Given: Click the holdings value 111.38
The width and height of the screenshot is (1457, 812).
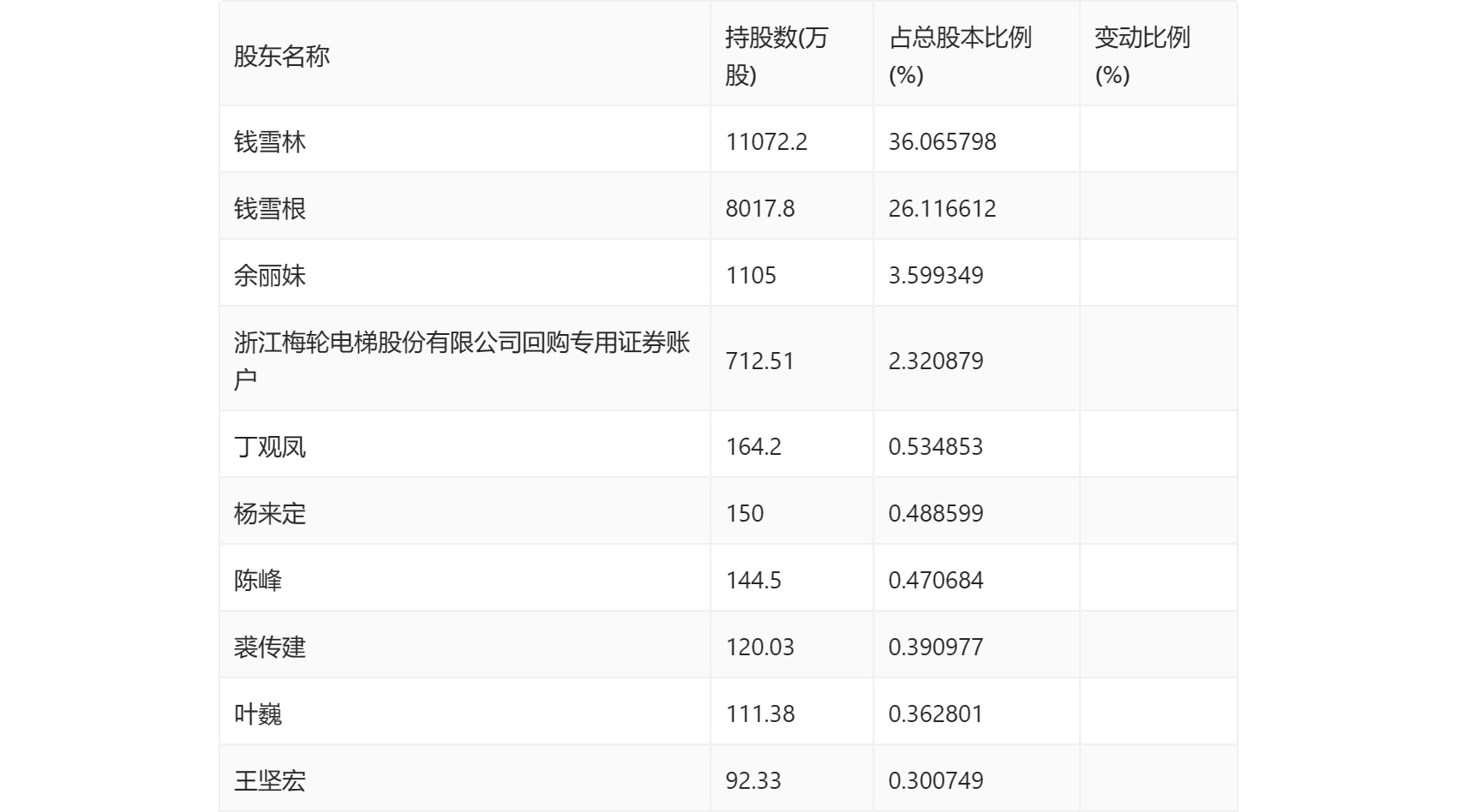Looking at the screenshot, I should 760,713.
